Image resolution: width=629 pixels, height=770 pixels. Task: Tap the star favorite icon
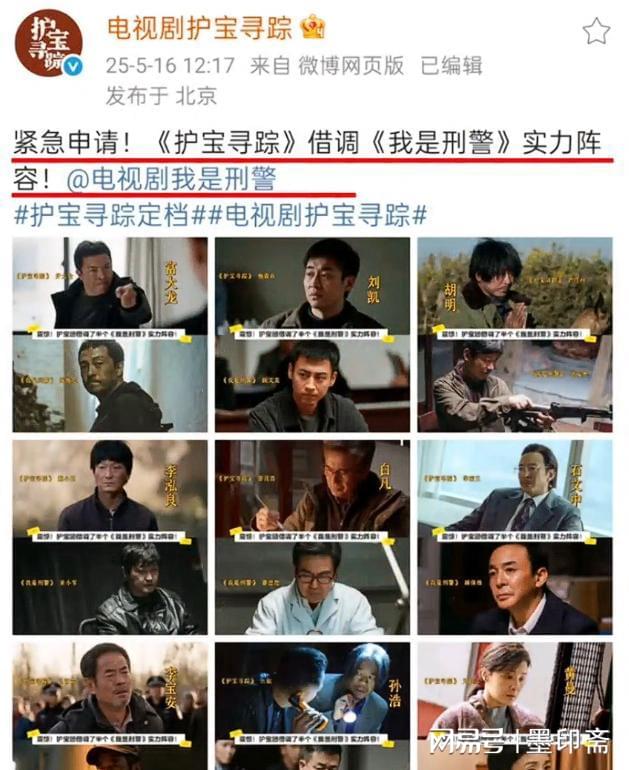pos(596,31)
